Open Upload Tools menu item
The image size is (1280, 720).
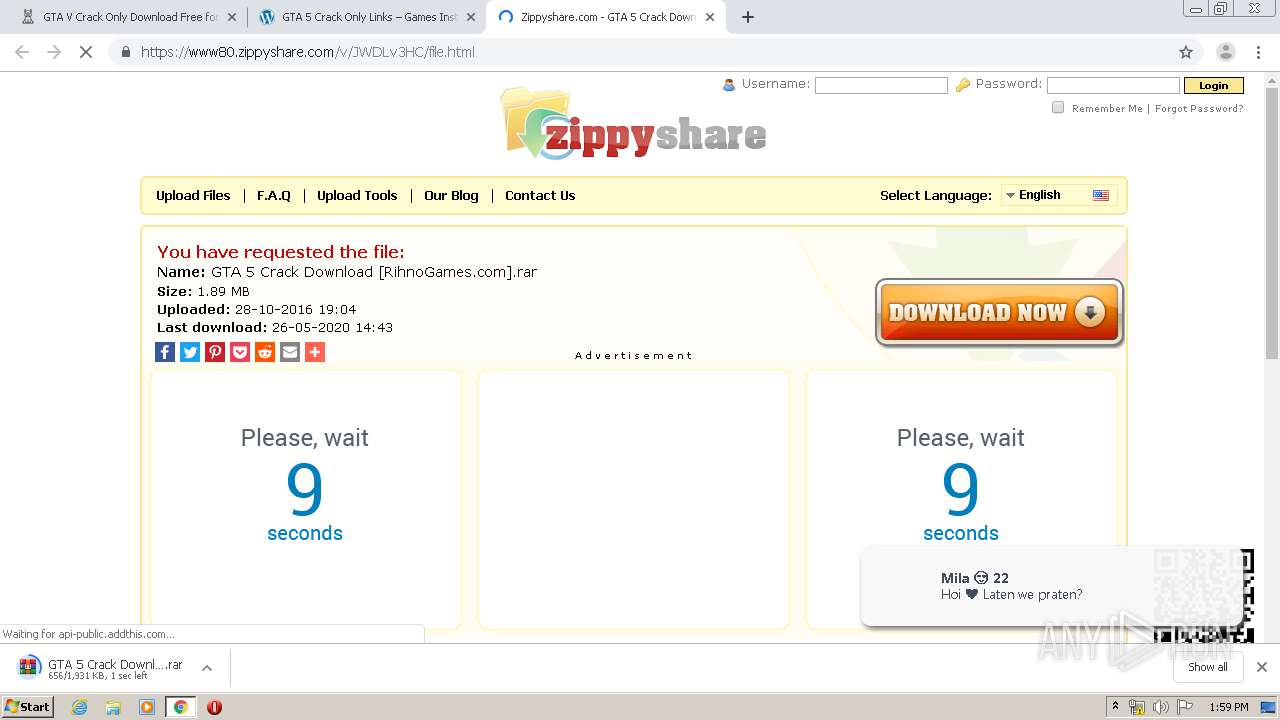pyautogui.click(x=357, y=195)
